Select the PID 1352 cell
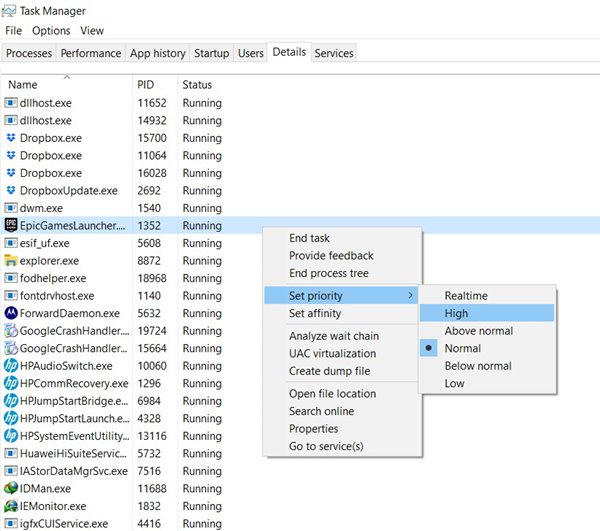This screenshot has height=531, width=600. pos(149,226)
